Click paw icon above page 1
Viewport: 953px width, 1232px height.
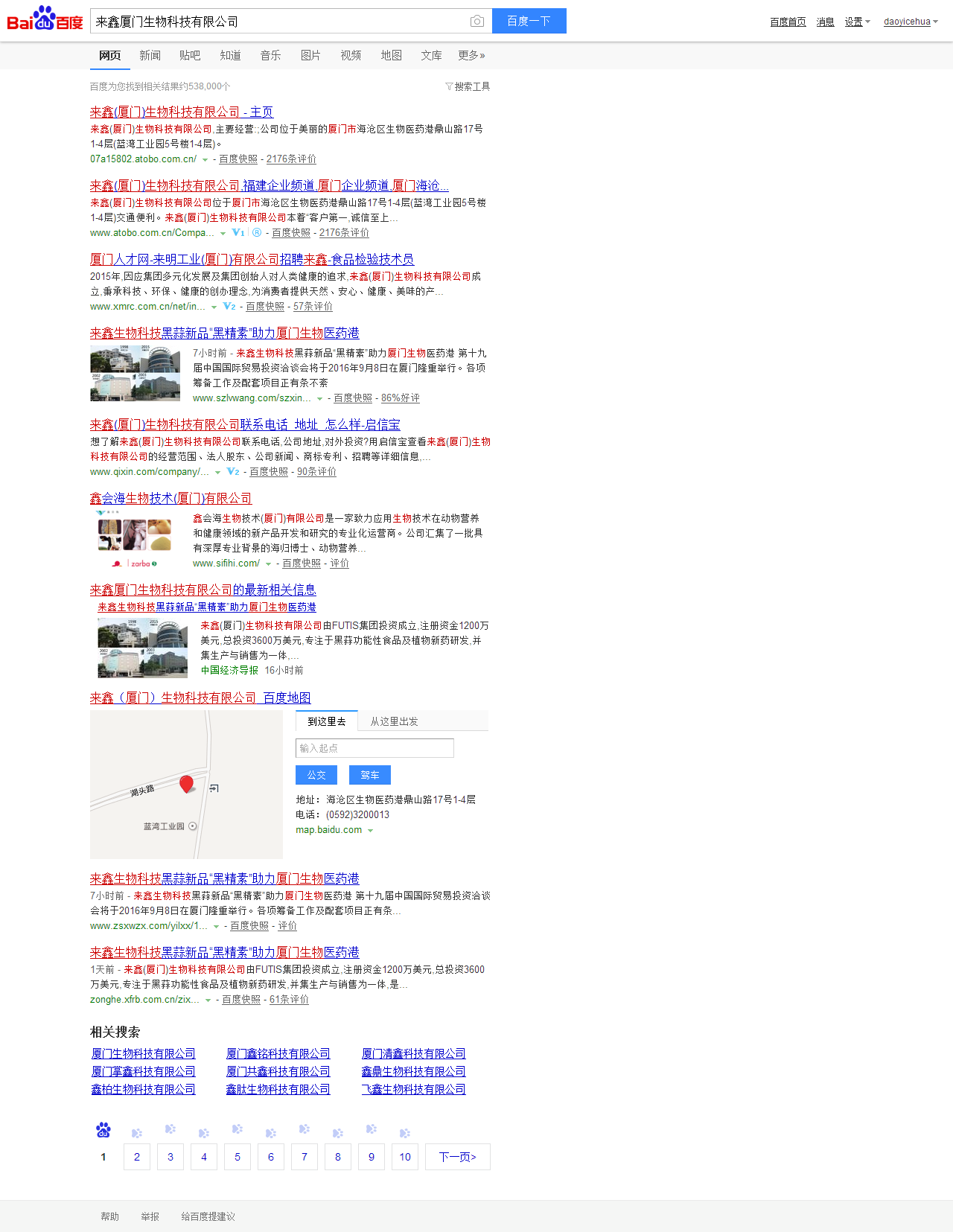103,1130
